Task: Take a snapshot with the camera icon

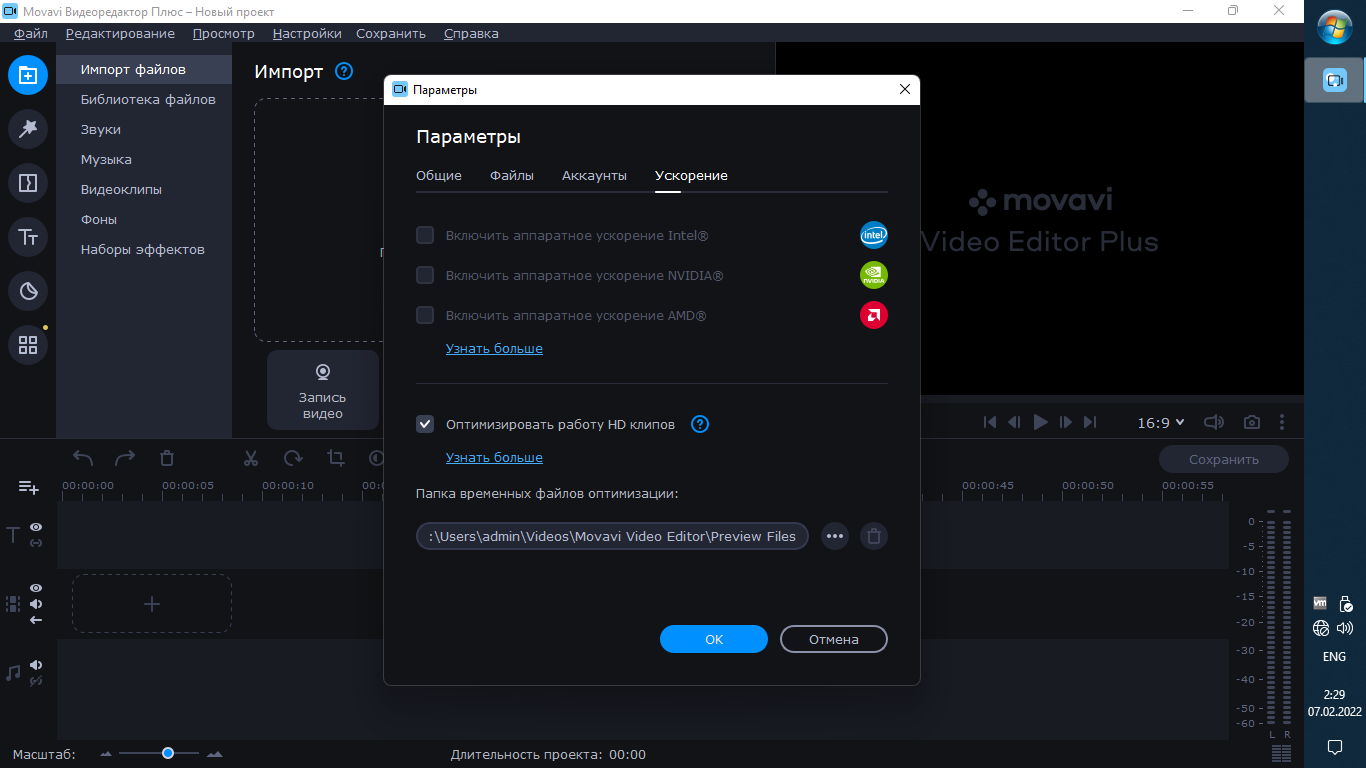Action: 1251,423
